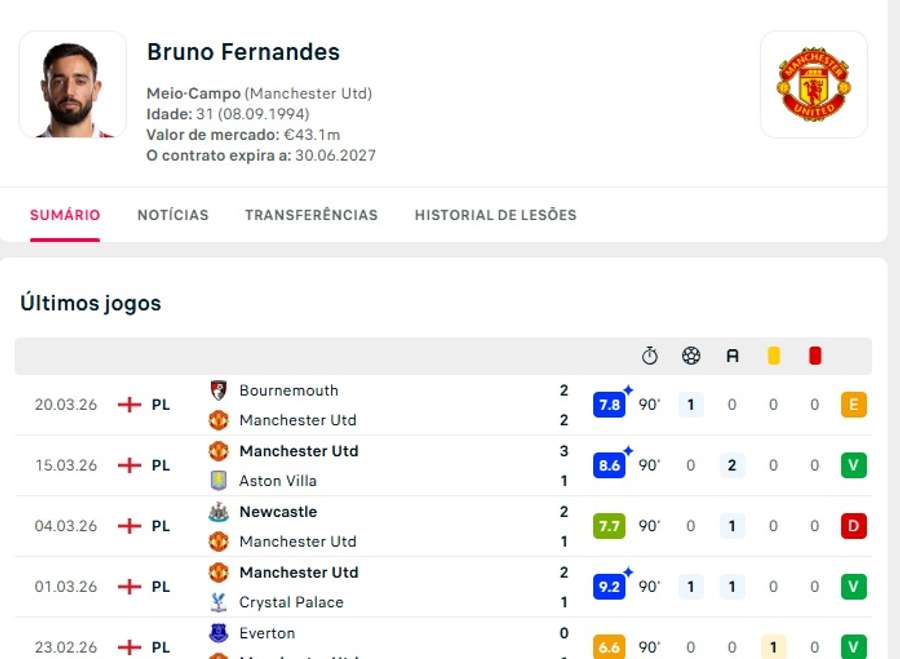The width and height of the screenshot is (900, 659).
Task: Click the stopwatch minutes-played column icon
Action: (x=650, y=355)
